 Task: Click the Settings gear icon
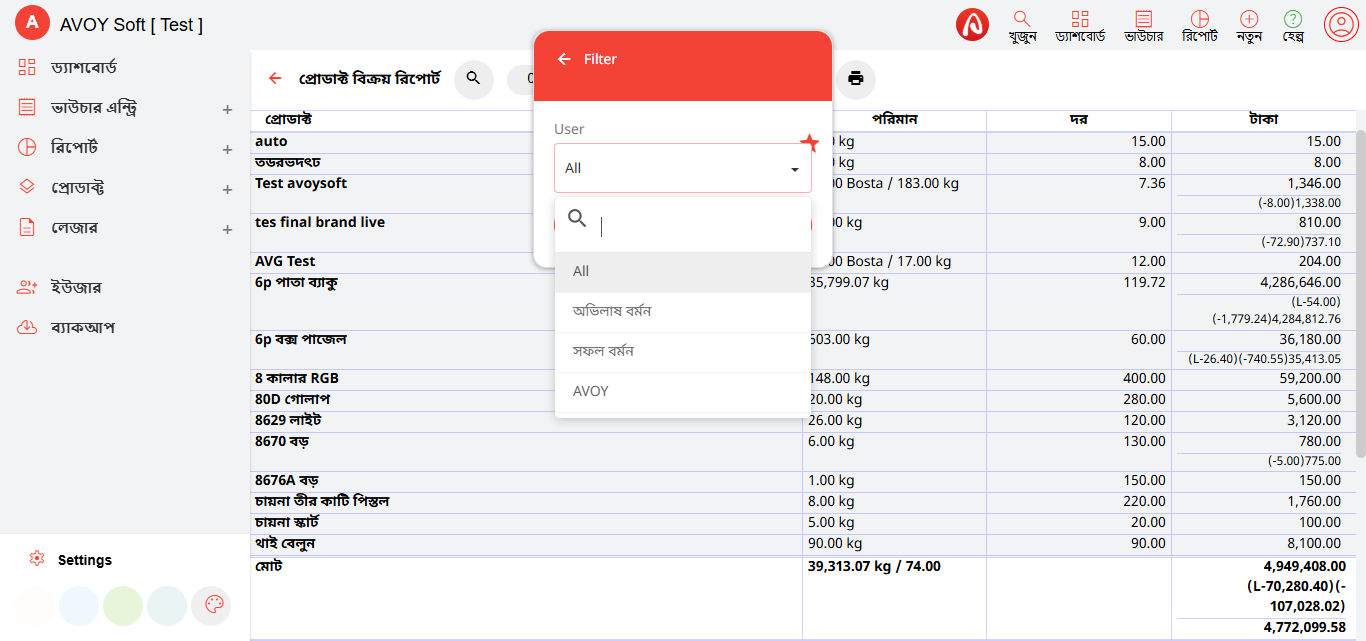(37, 559)
